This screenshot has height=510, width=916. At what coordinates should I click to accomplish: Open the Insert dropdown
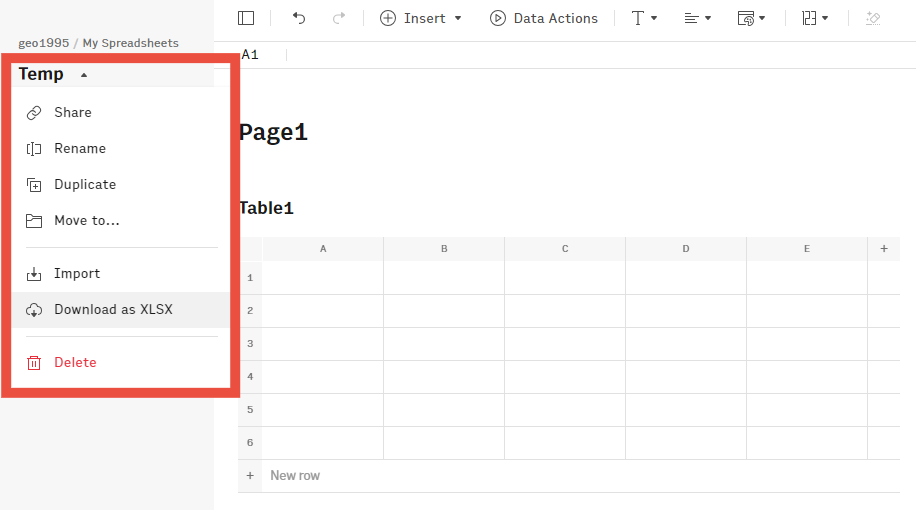point(421,18)
